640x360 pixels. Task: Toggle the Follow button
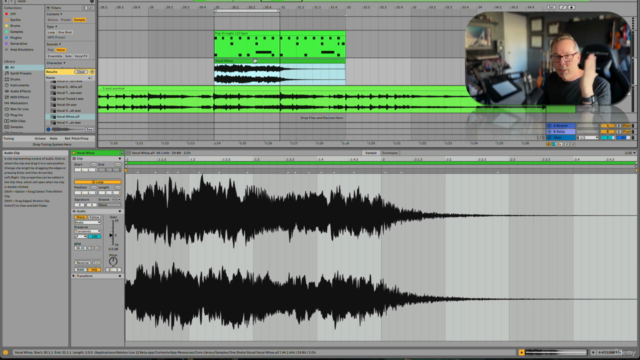click(x=94, y=217)
